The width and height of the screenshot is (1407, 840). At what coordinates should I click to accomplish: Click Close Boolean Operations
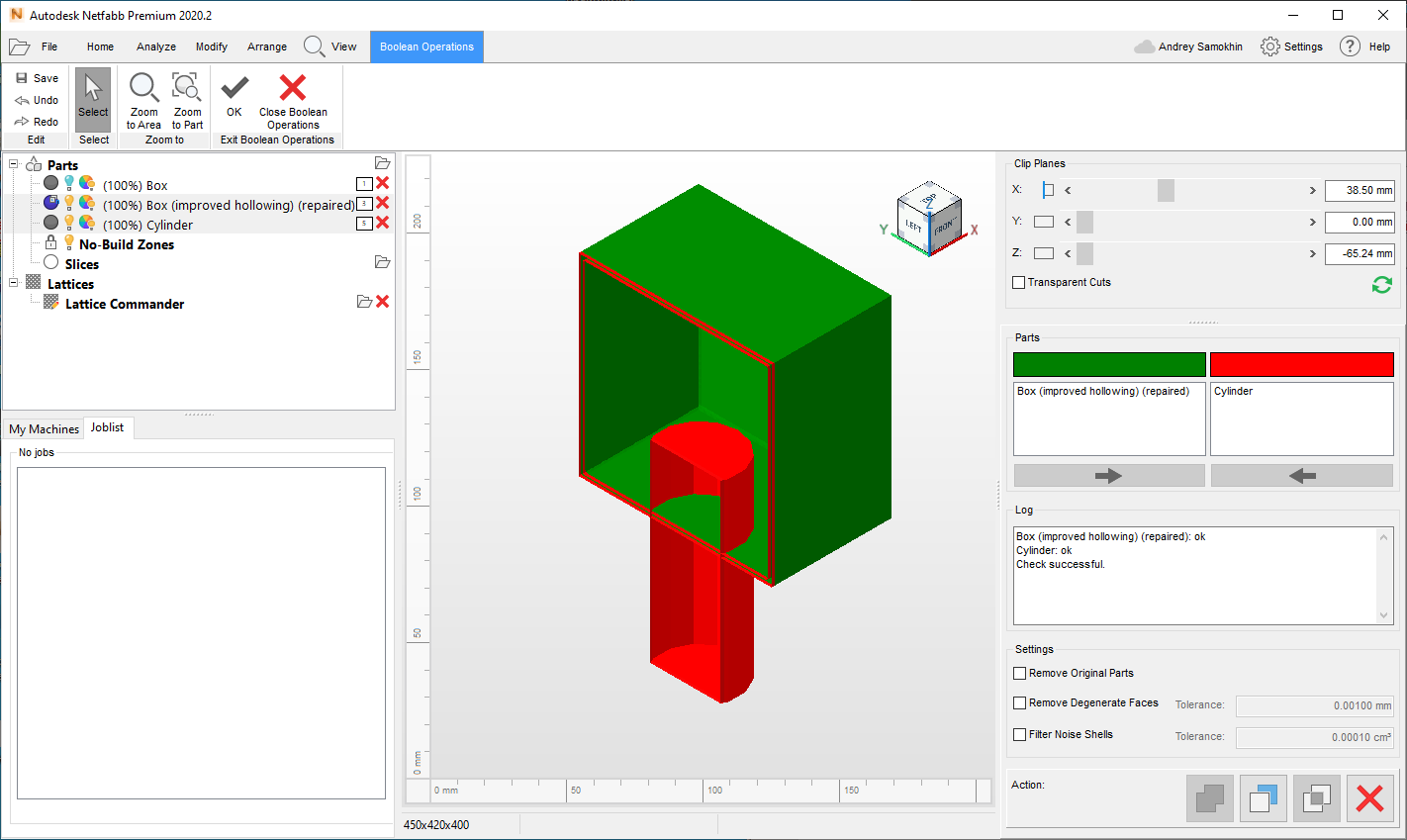pos(293,99)
